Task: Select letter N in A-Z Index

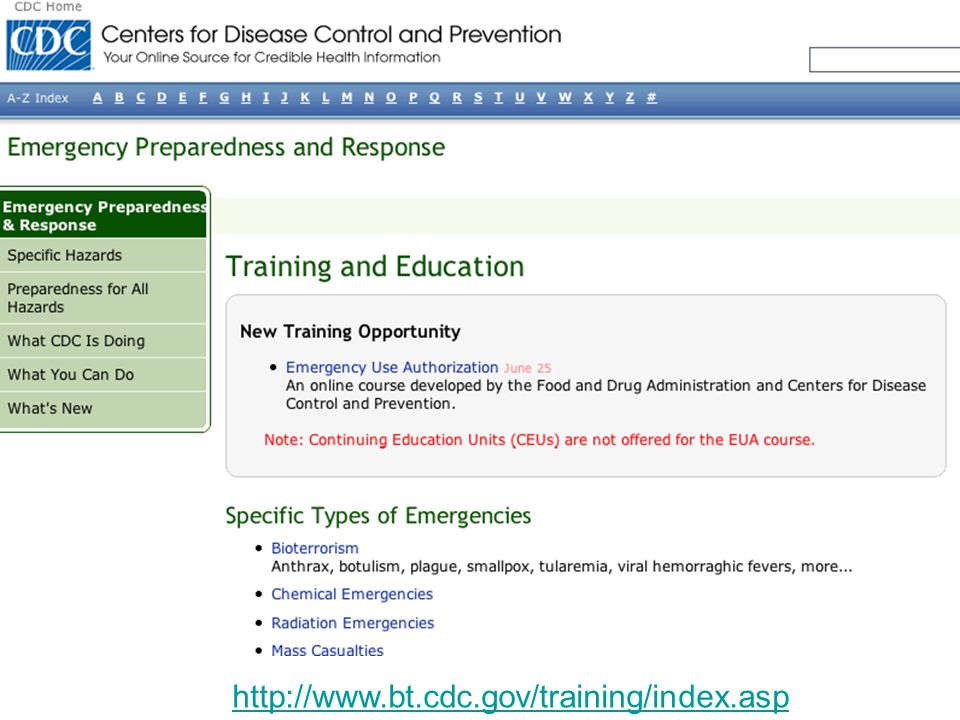Action: click(369, 97)
